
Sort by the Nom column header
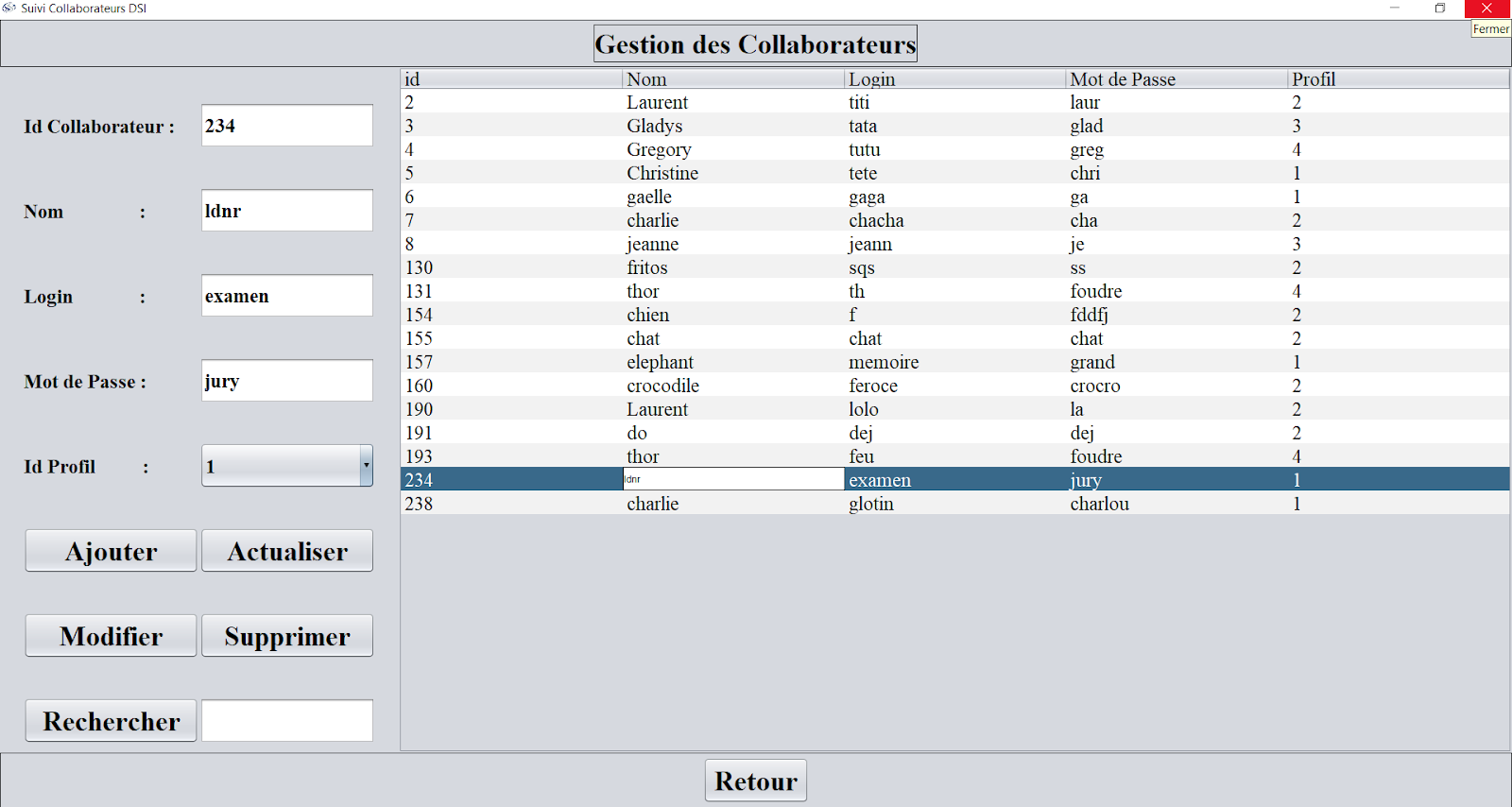[x=733, y=79]
